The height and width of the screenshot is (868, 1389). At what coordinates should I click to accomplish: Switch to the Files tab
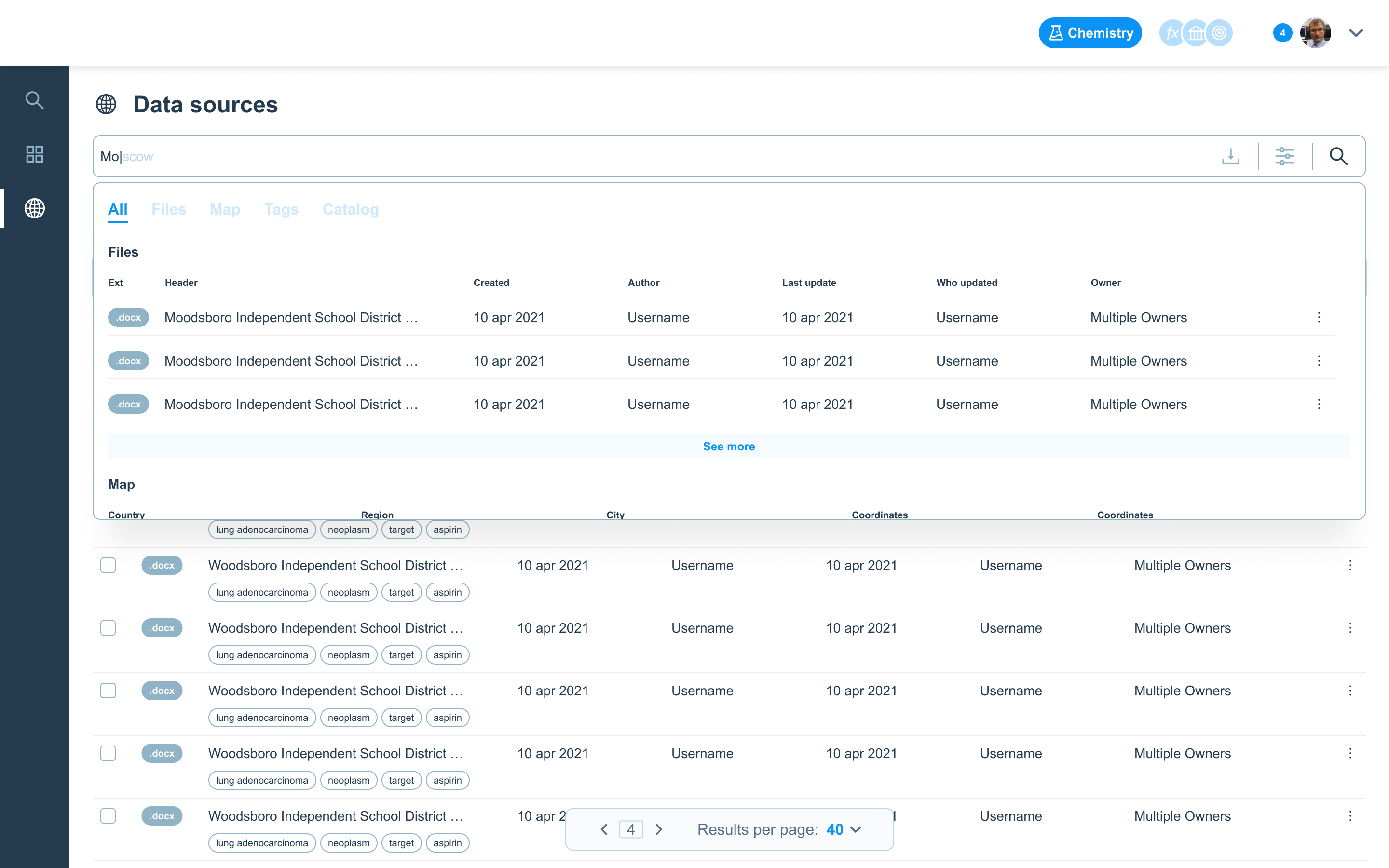coord(169,210)
